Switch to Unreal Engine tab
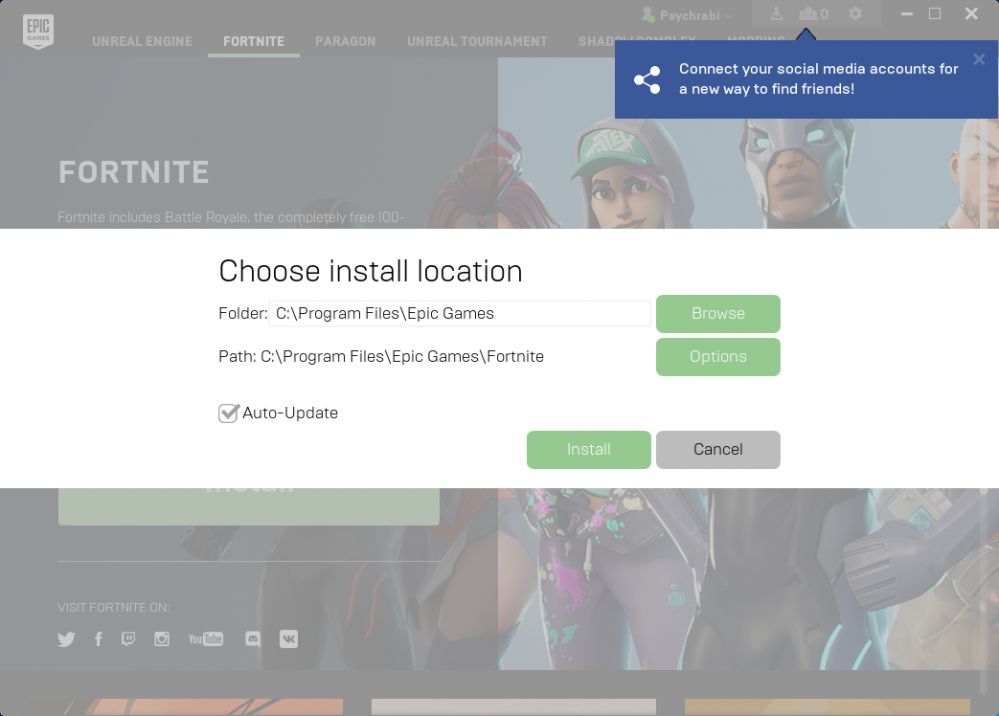Viewport: 999px width, 716px height. [x=142, y=41]
